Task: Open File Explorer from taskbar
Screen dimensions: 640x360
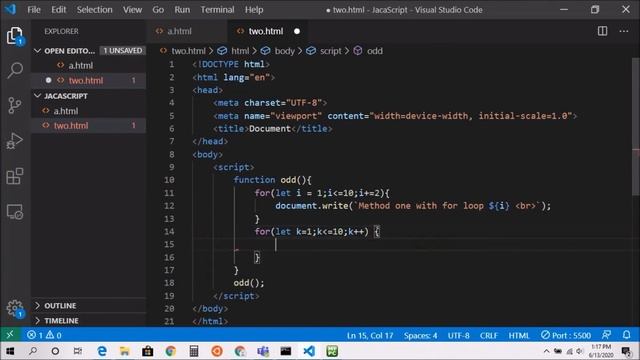Action: 124,351
